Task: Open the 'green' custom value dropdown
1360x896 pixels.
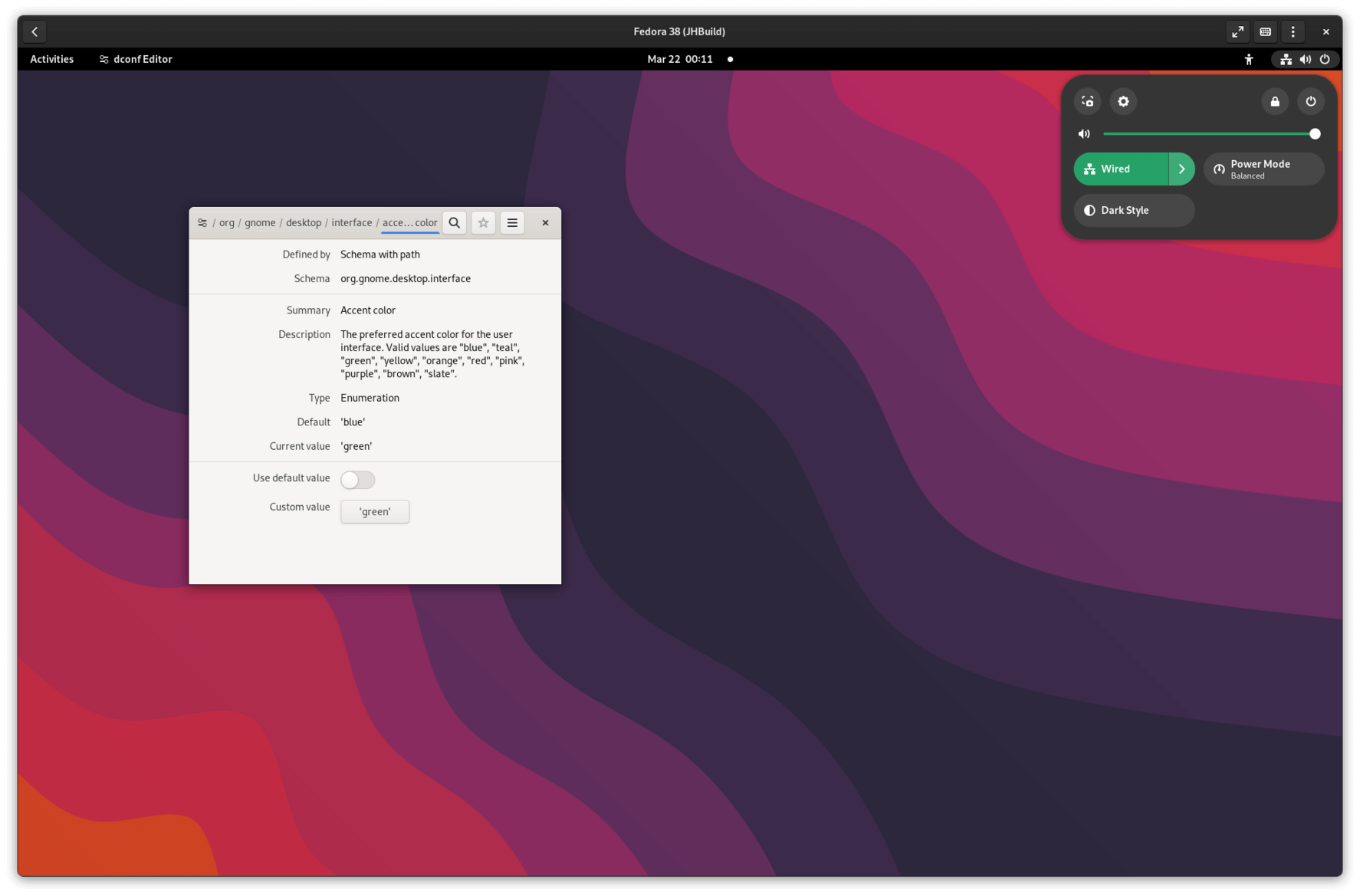Action: pyautogui.click(x=374, y=511)
